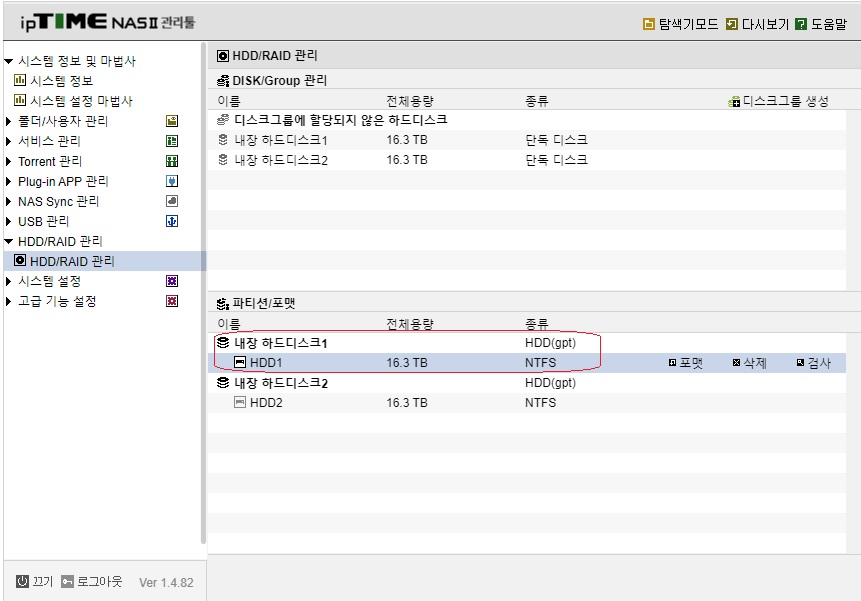Expand the USB 관리 tree node
The height and width of the screenshot is (601, 861).
click(x=8, y=221)
